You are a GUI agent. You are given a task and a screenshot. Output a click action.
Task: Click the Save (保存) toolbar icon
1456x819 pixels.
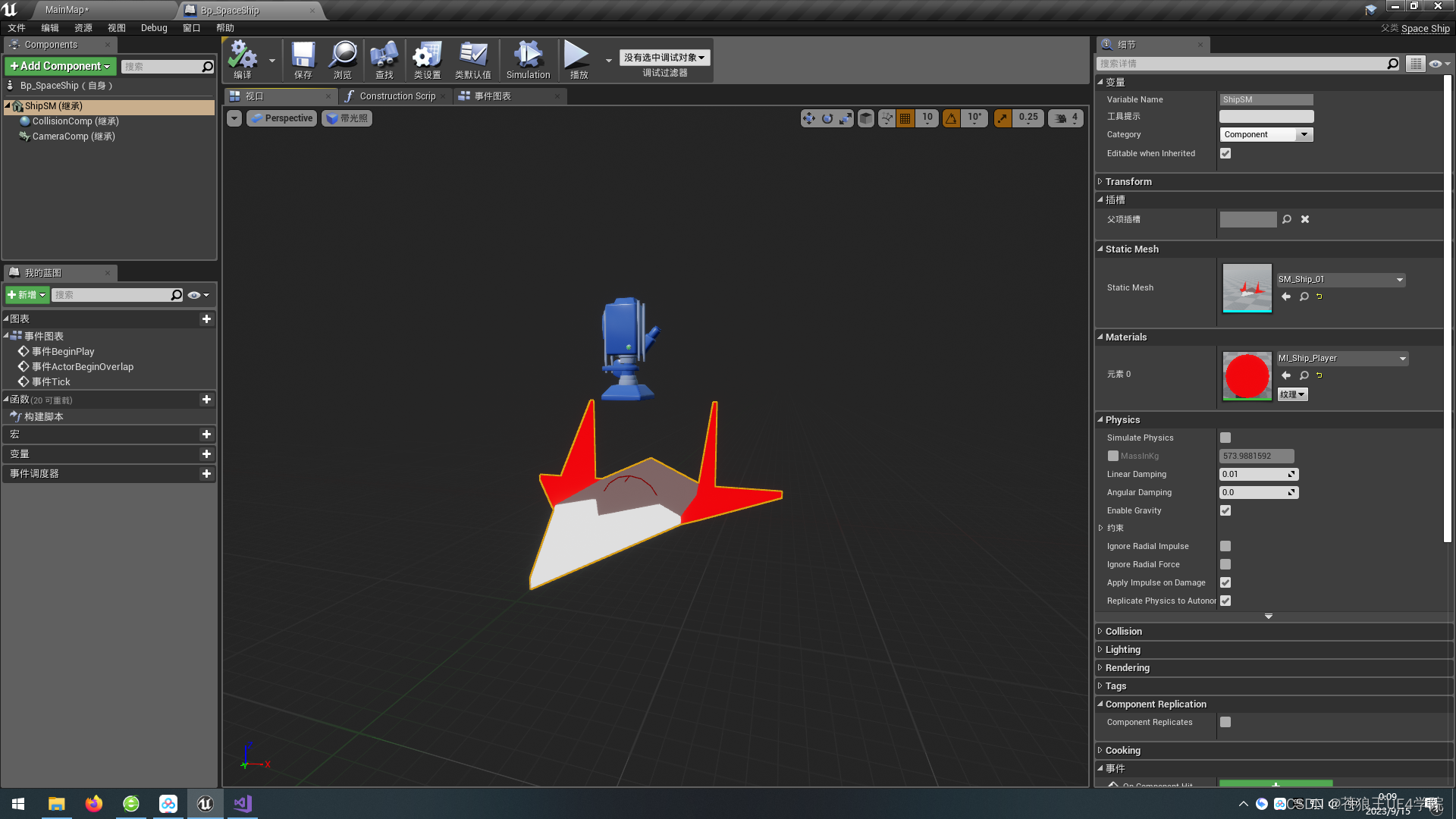point(303,59)
